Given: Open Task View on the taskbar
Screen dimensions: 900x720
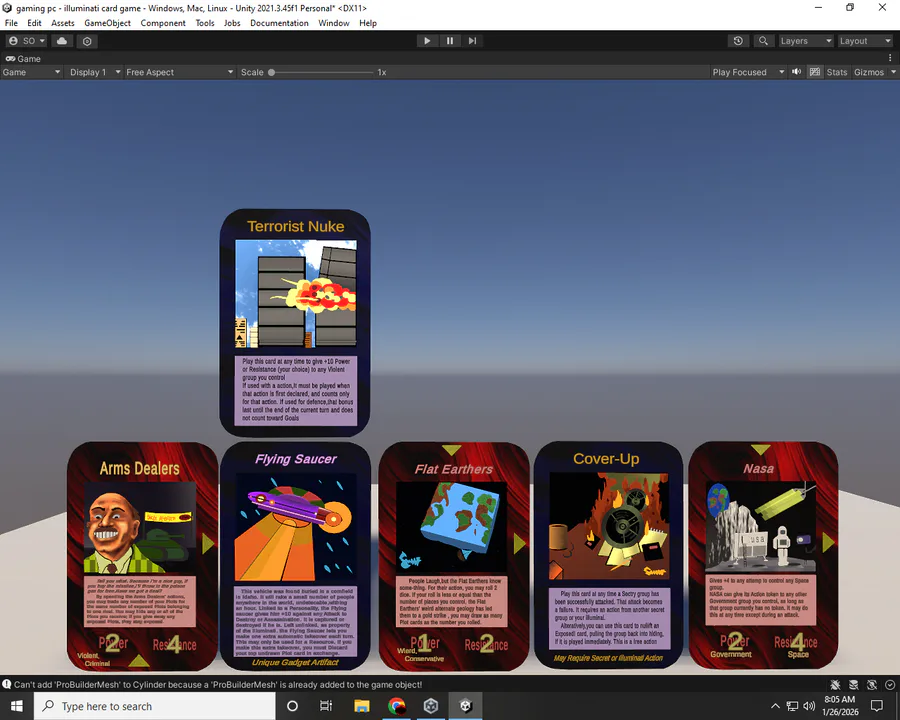Looking at the screenshot, I should [x=326, y=706].
